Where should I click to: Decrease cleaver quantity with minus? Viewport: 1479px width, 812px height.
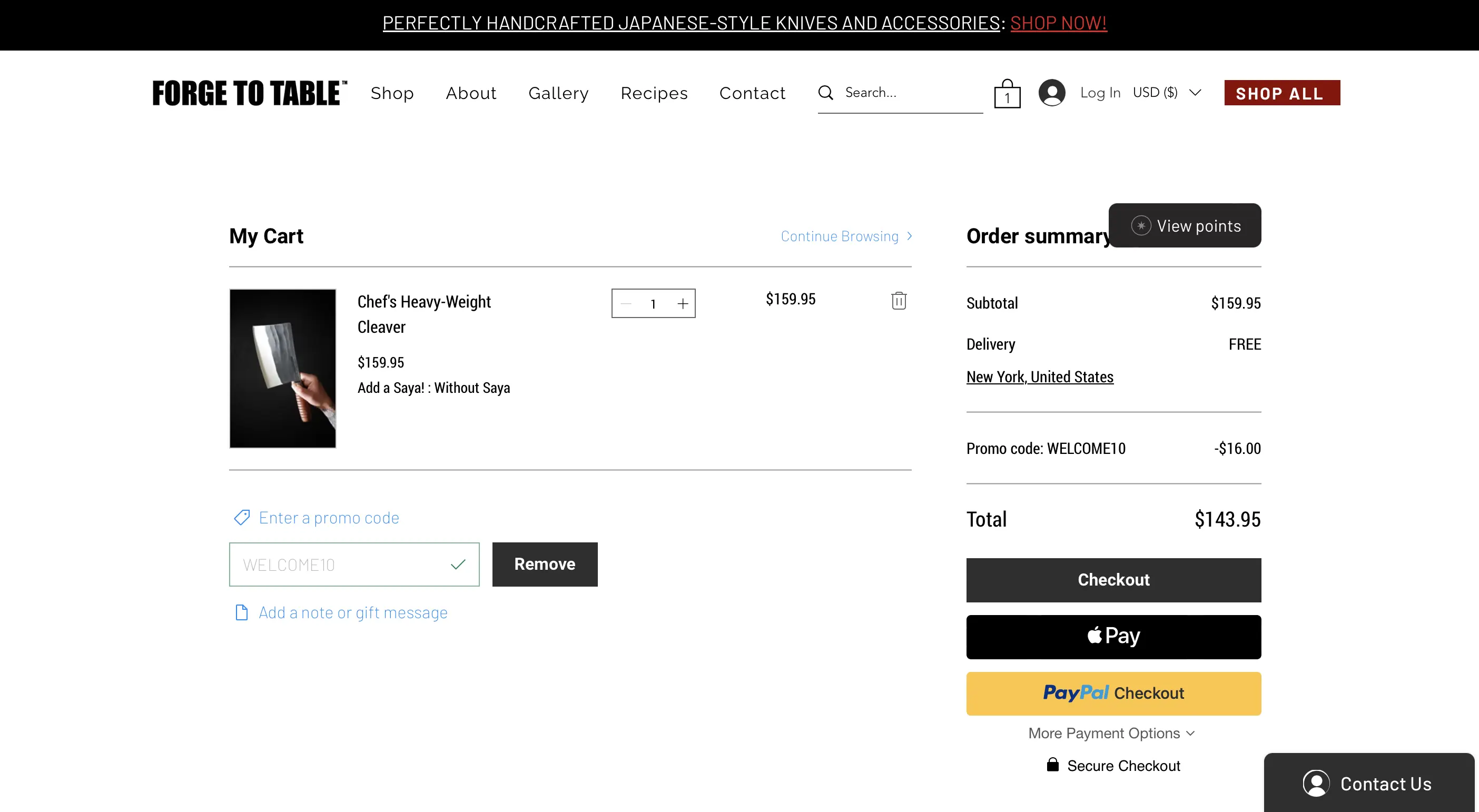coord(626,303)
